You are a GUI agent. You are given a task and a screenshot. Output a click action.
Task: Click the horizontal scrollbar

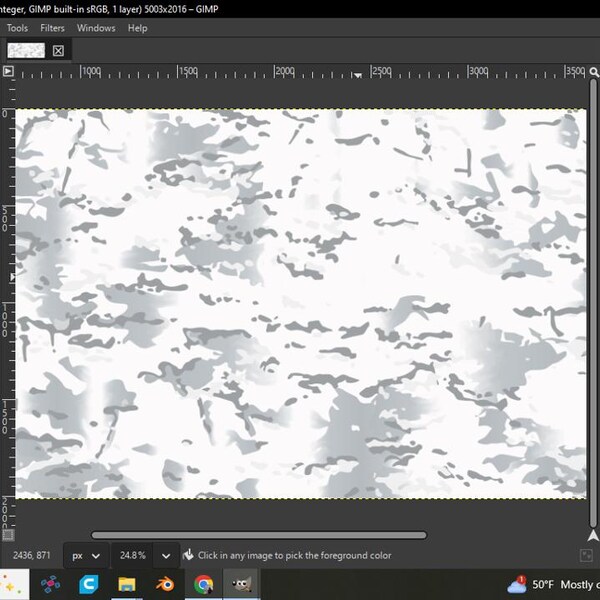[259, 535]
